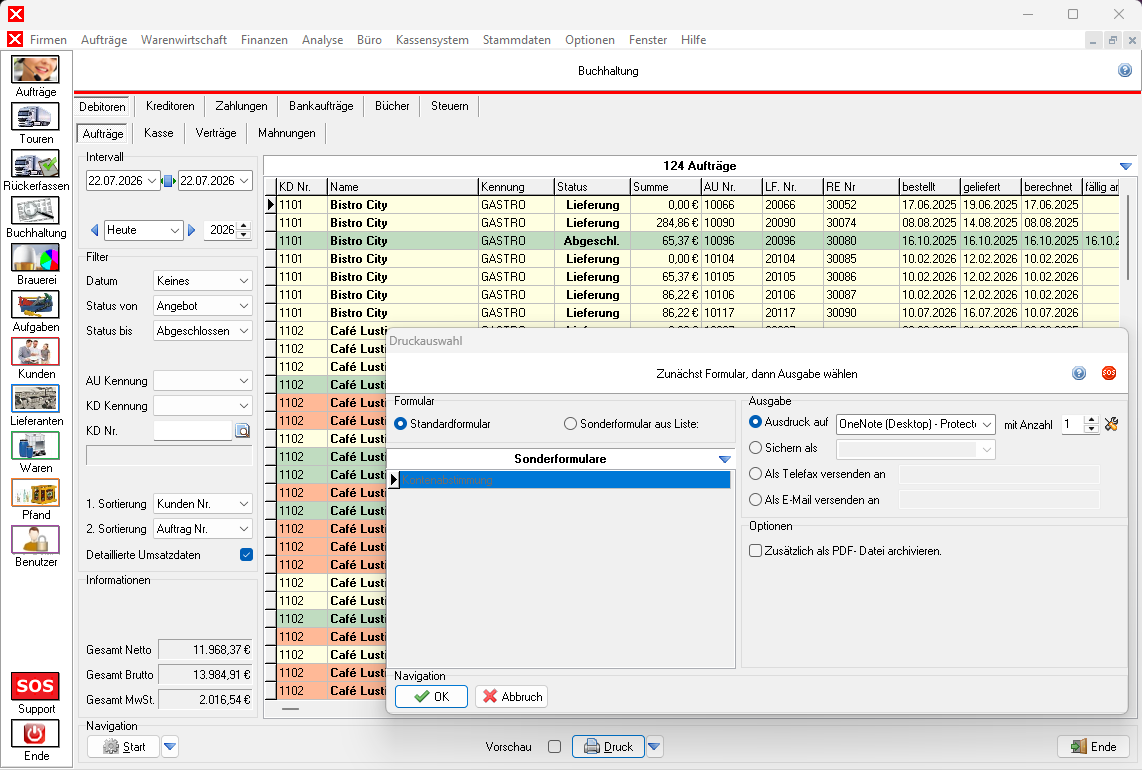The height and width of the screenshot is (770, 1142).
Task: Enable Zusätzlich als PDF-Datei archivieren checkbox
Action: click(x=755, y=551)
